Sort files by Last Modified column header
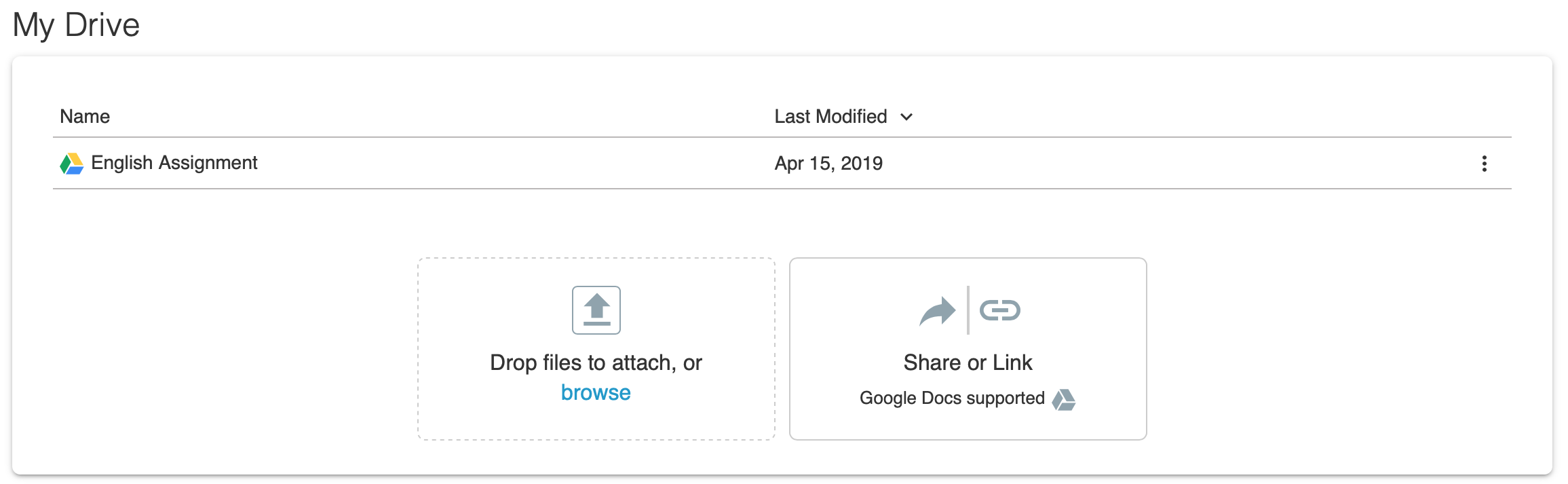Viewport: 1568px width, 484px height. coord(831,116)
